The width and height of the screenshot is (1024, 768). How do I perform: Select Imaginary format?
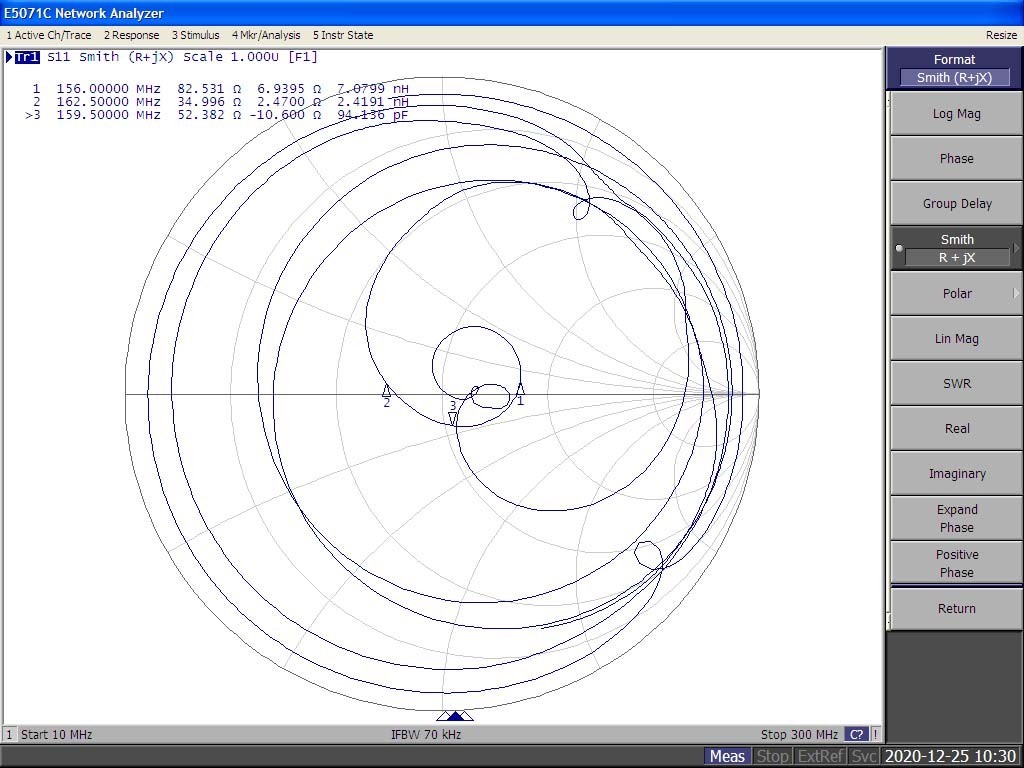coord(956,474)
